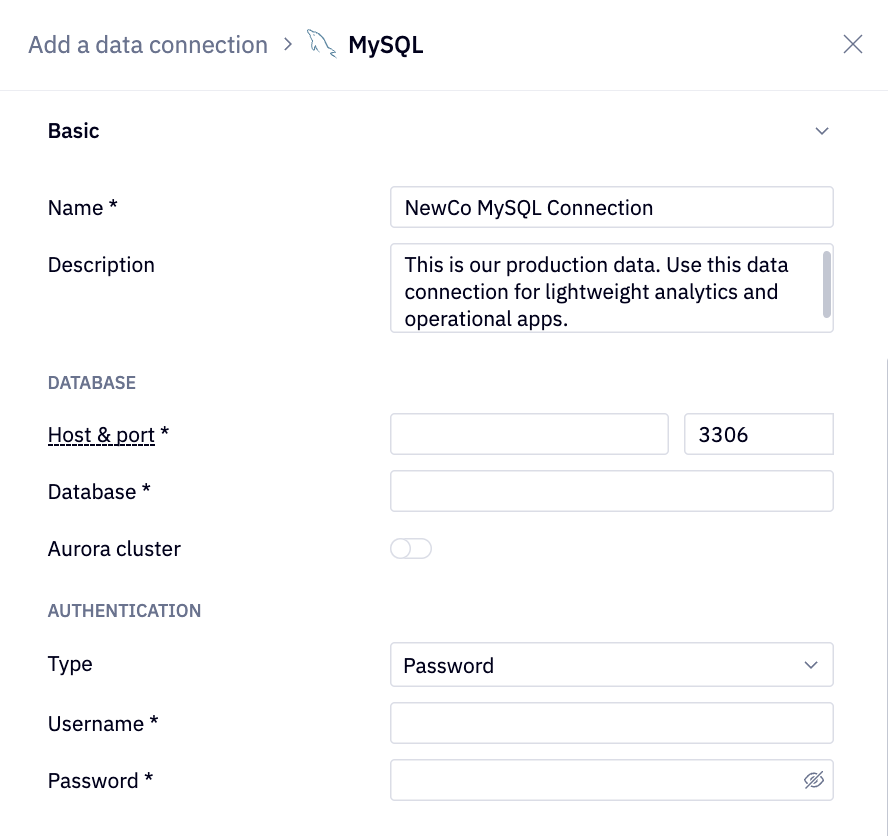Go back to Add a data connection

point(148,45)
